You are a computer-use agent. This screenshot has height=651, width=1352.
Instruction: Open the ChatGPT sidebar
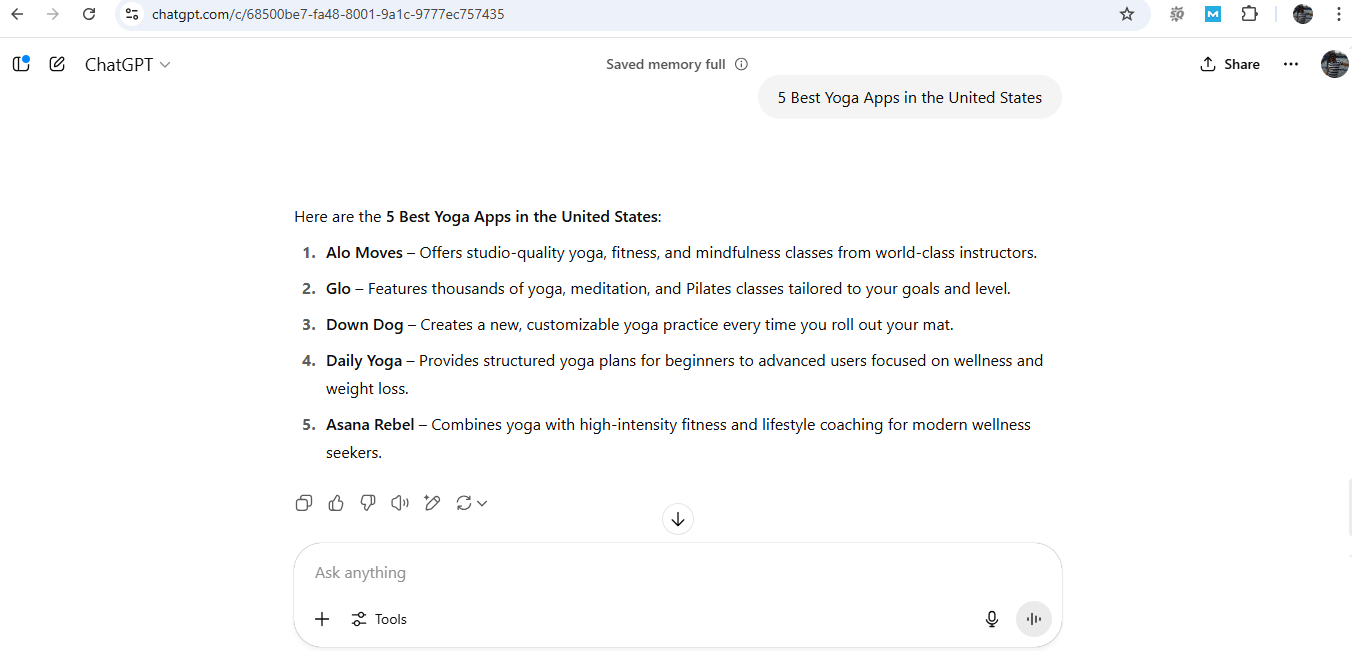(21, 64)
